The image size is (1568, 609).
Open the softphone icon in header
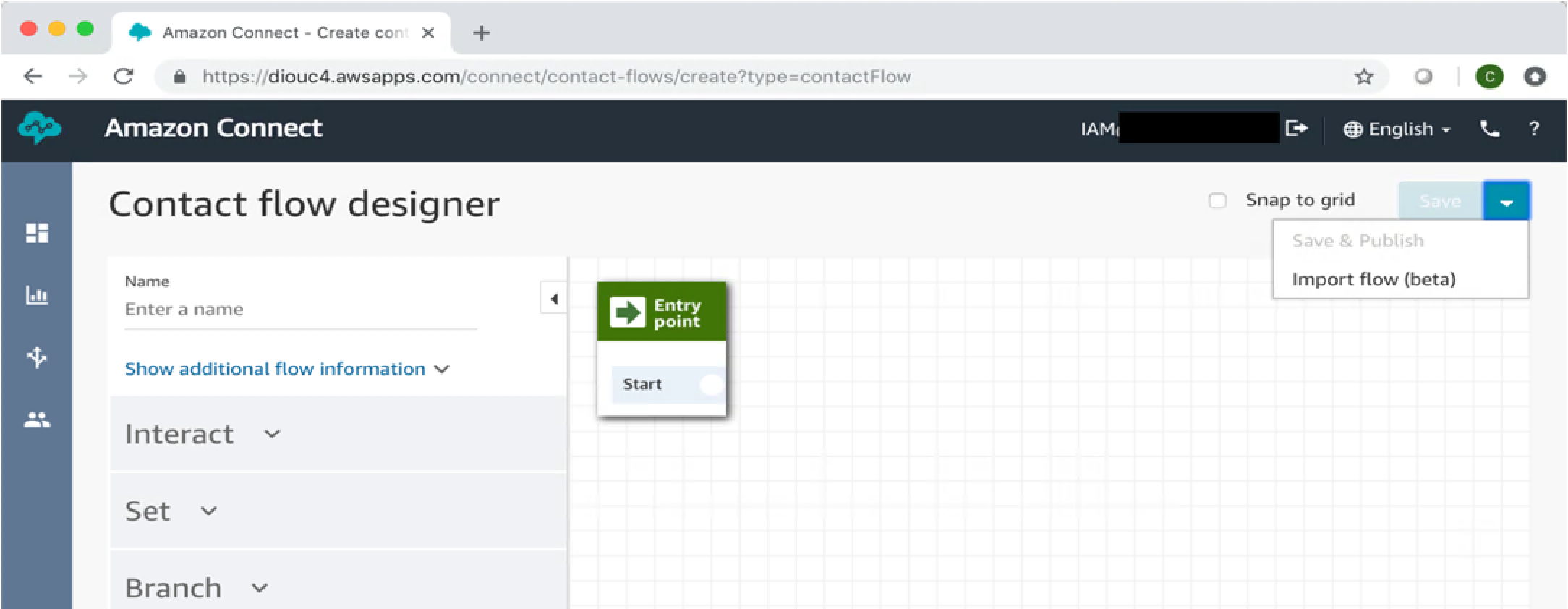(1489, 129)
